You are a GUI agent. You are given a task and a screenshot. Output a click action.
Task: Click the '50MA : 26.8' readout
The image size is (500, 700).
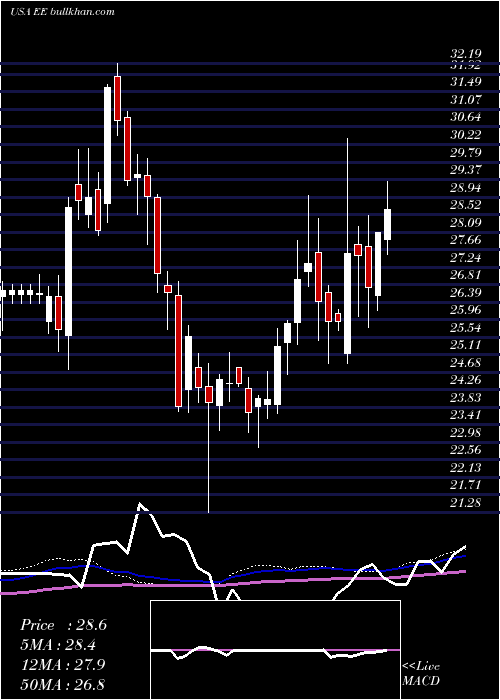click(62, 684)
